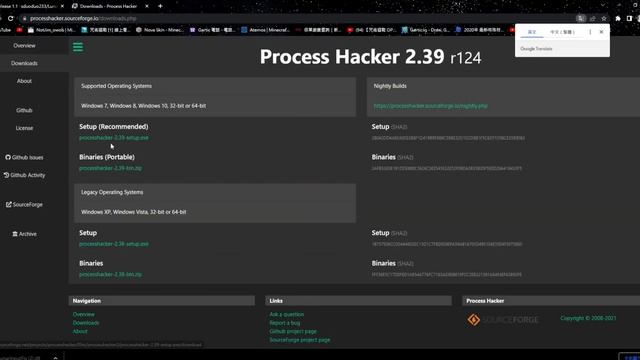Expand the download shelf item chevron
640x360 pixels.
tap(56, 358)
